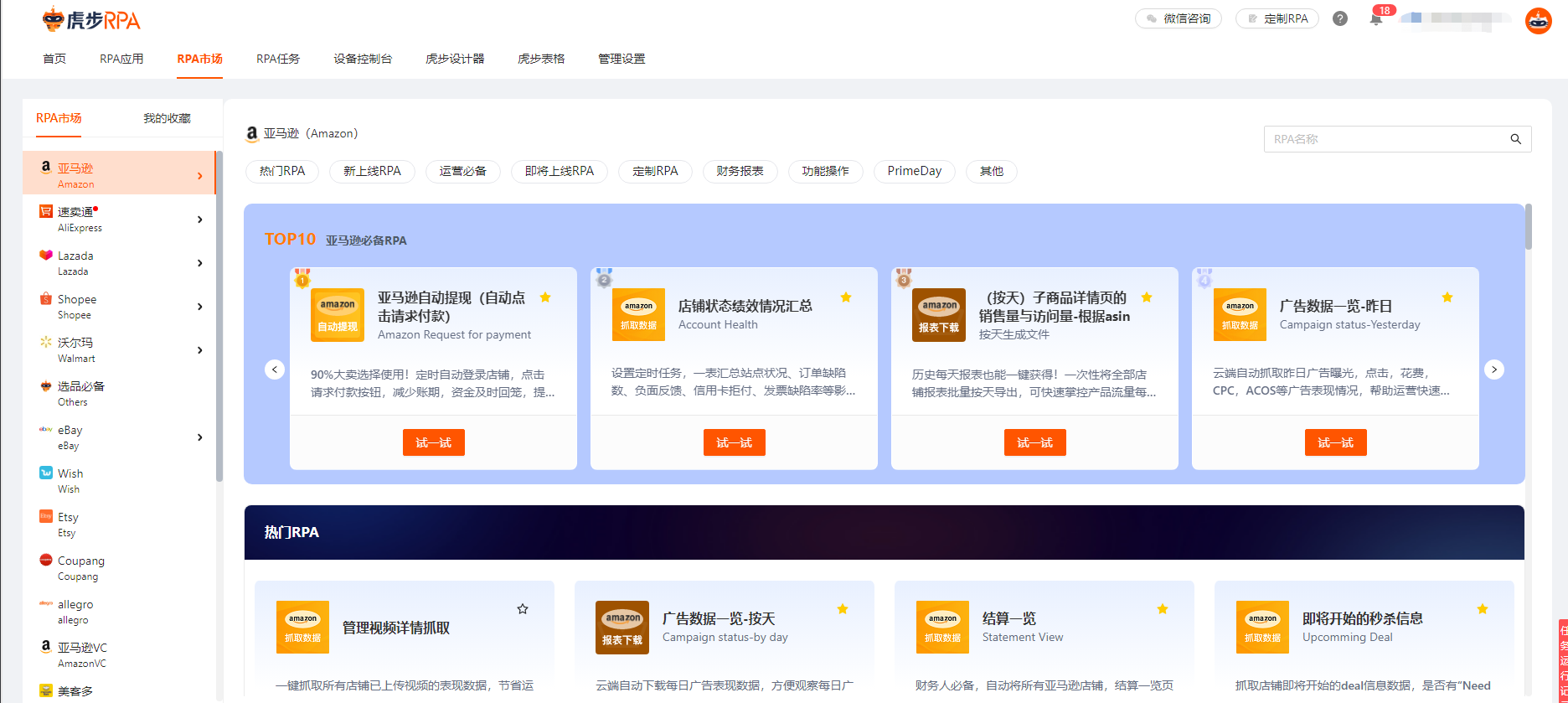
Task: Click the Etsy icon in sidebar
Action: point(46,516)
